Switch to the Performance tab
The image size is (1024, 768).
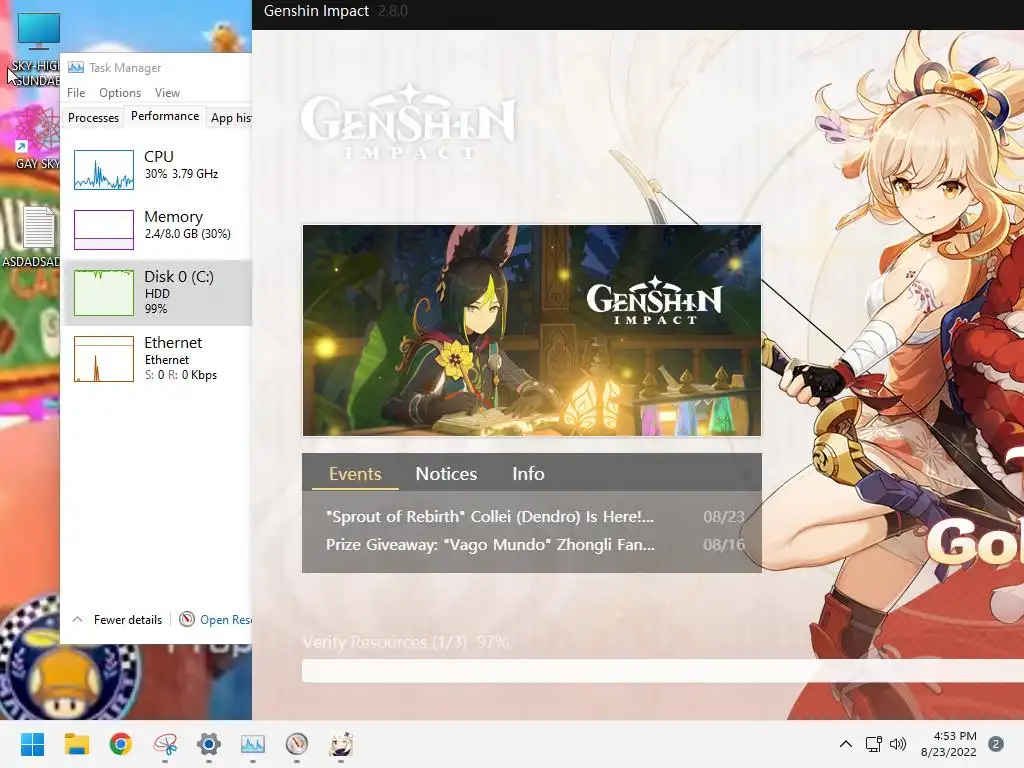point(165,116)
